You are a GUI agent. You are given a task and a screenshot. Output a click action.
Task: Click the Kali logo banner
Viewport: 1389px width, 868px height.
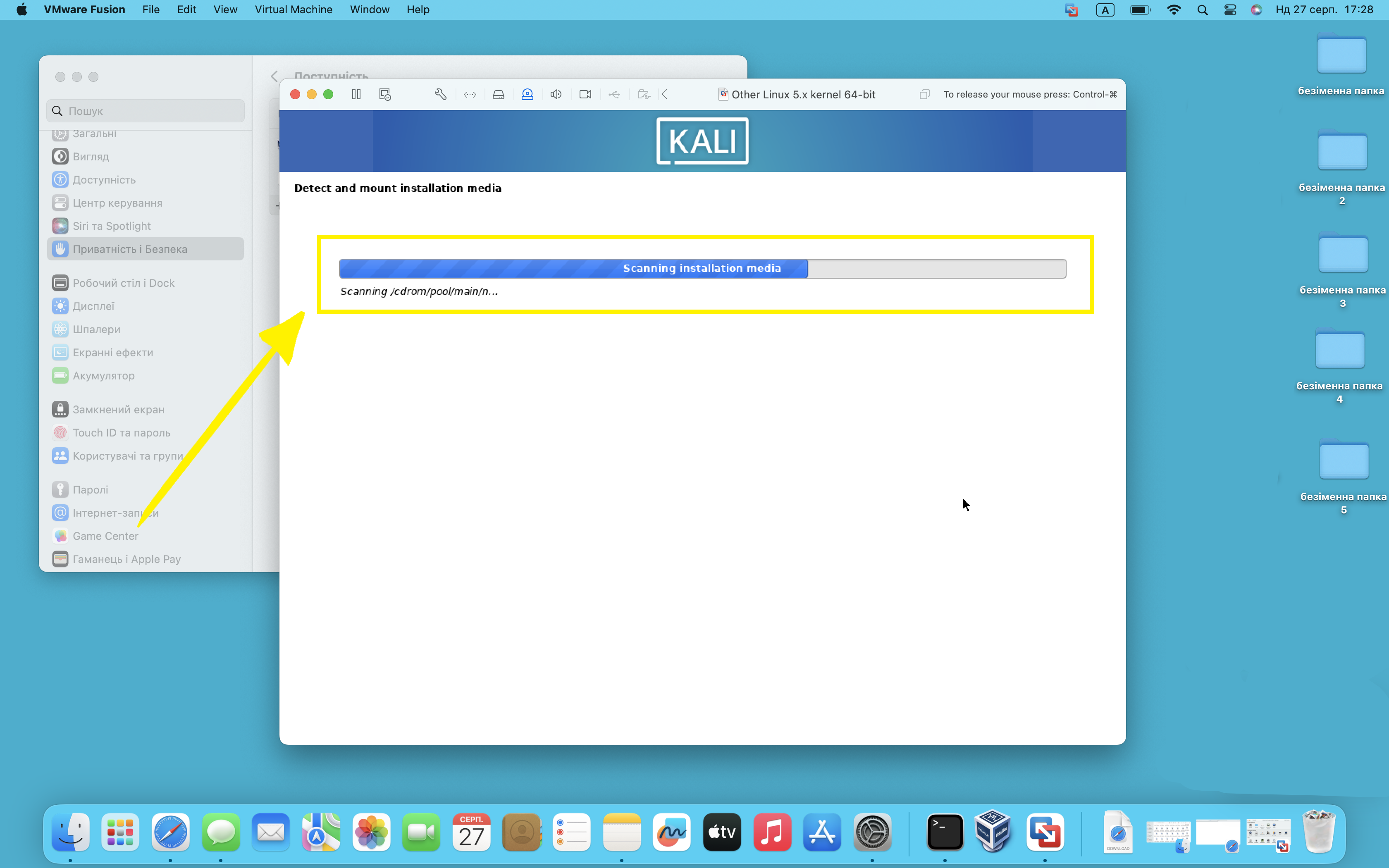pyautogui.click(x=702, y=141)
